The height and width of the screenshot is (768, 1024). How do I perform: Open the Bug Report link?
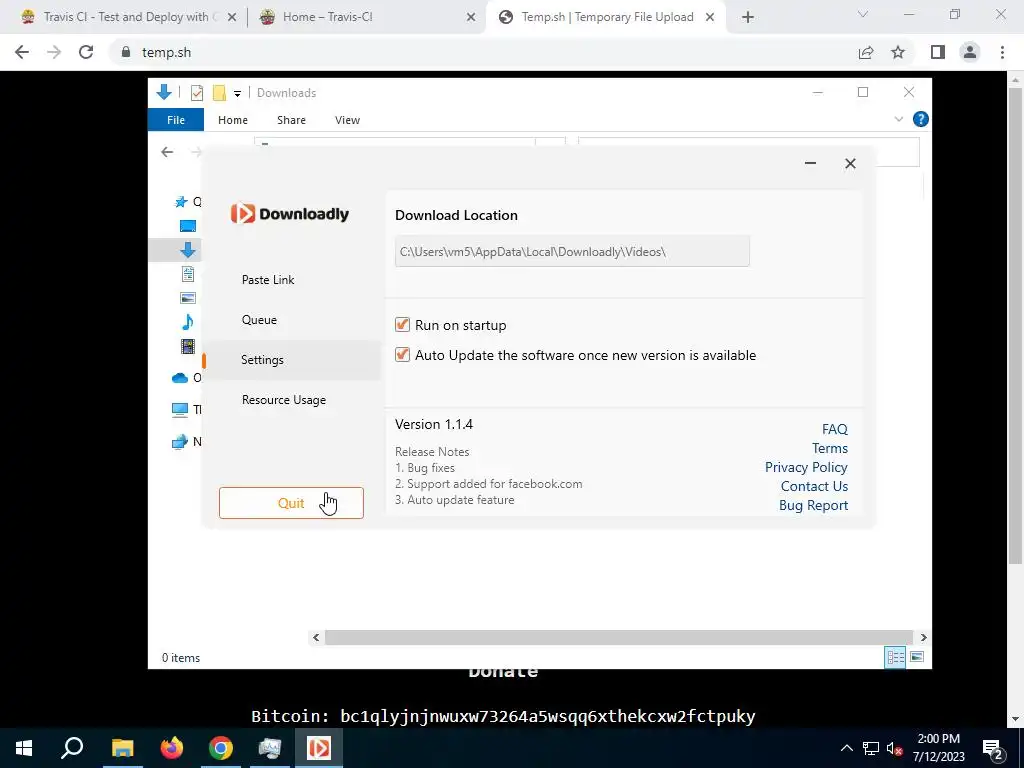[813, 505]
